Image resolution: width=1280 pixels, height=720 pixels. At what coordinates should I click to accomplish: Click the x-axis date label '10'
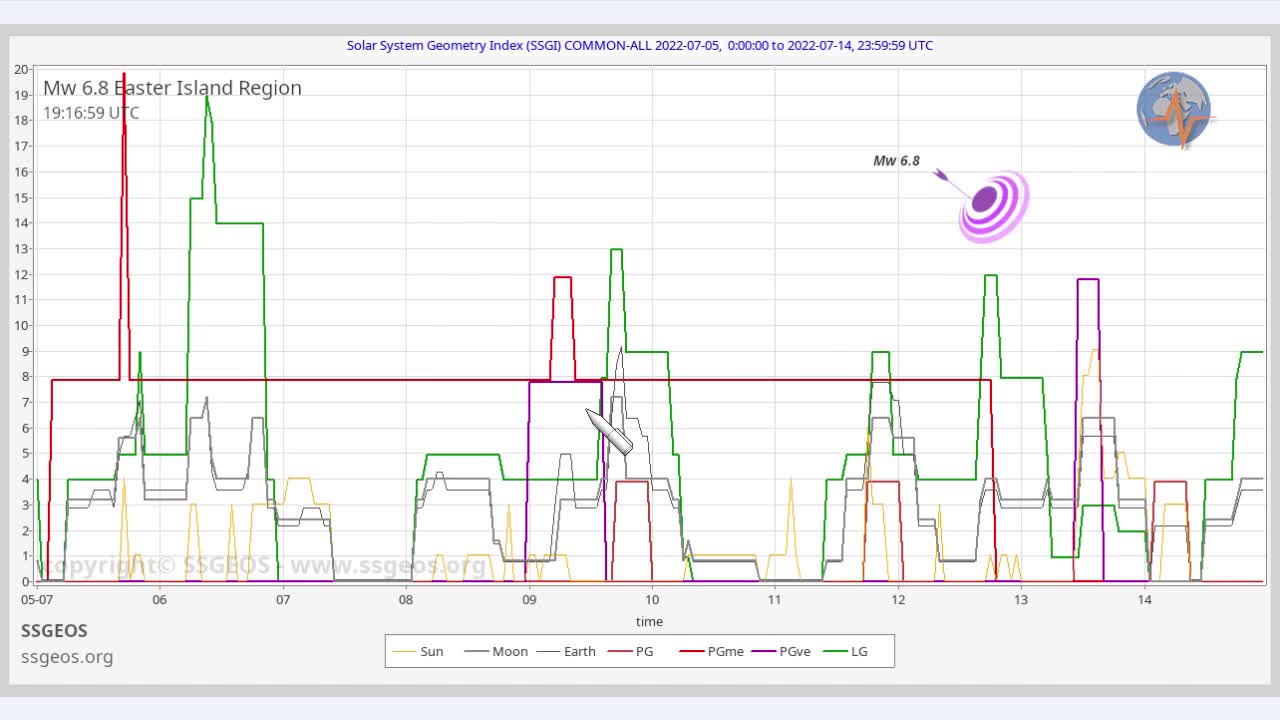click(652, 599)
